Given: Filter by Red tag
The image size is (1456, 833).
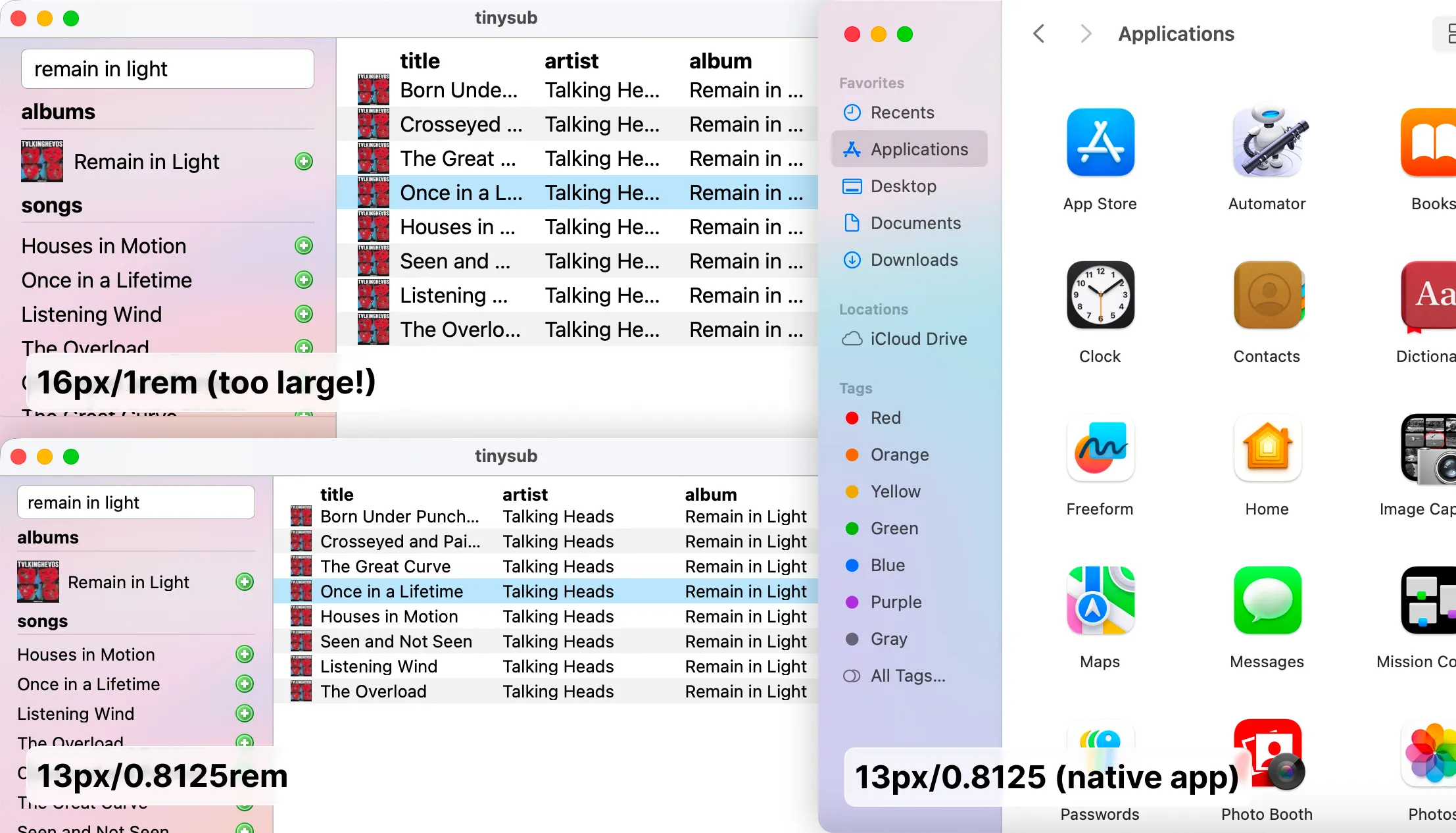Looking at the screenshot, I should pyautogui.click(x=909, y=418).
